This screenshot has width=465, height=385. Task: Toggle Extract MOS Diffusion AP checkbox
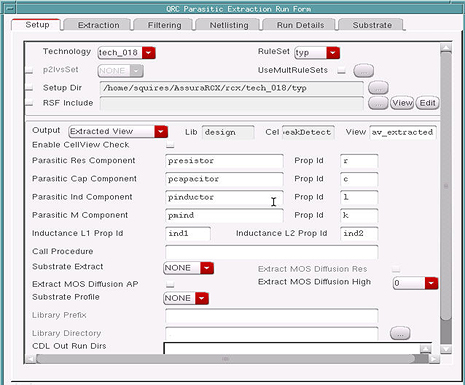(170, 284)
